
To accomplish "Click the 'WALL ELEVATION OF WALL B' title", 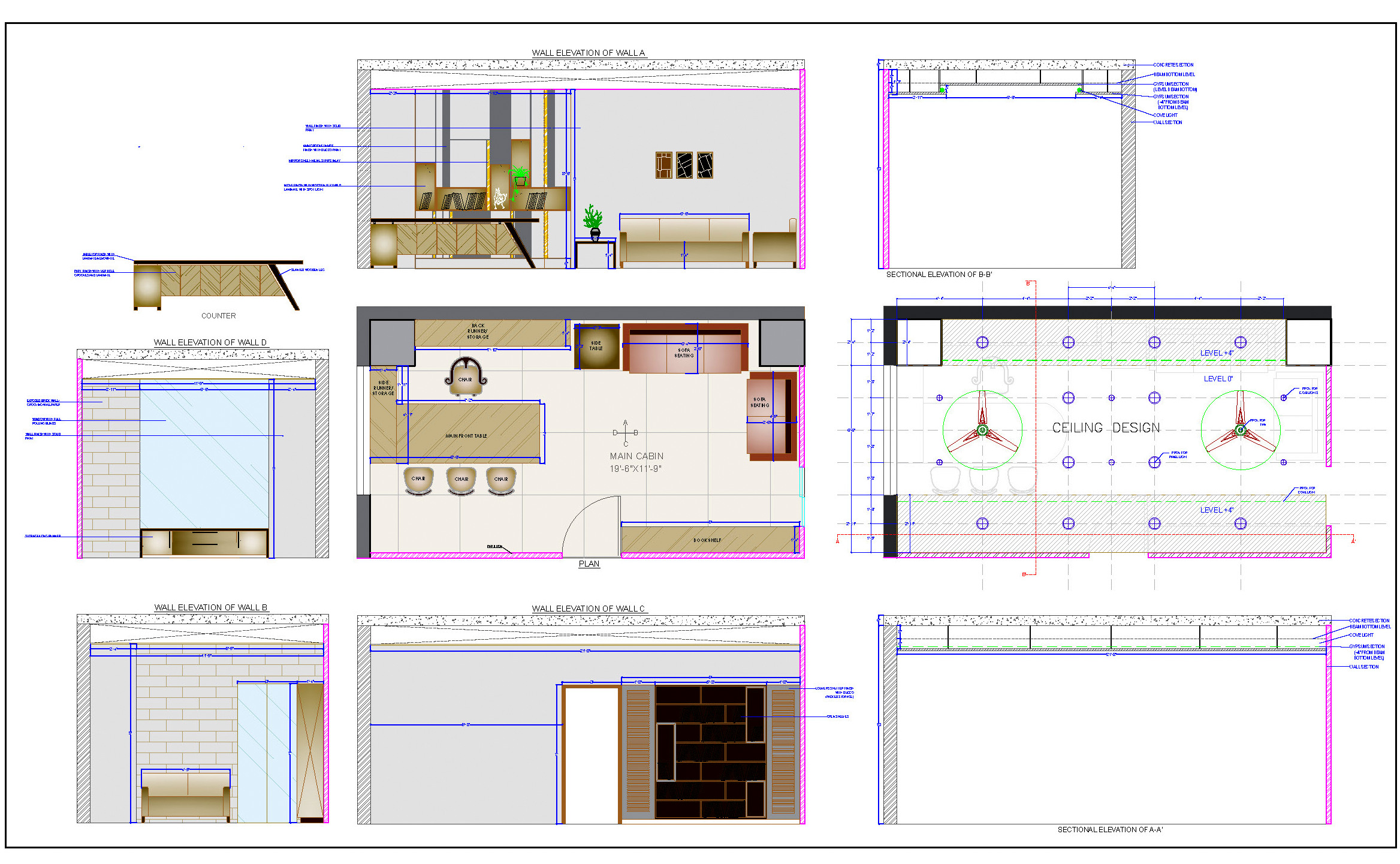I will (210, 607).
